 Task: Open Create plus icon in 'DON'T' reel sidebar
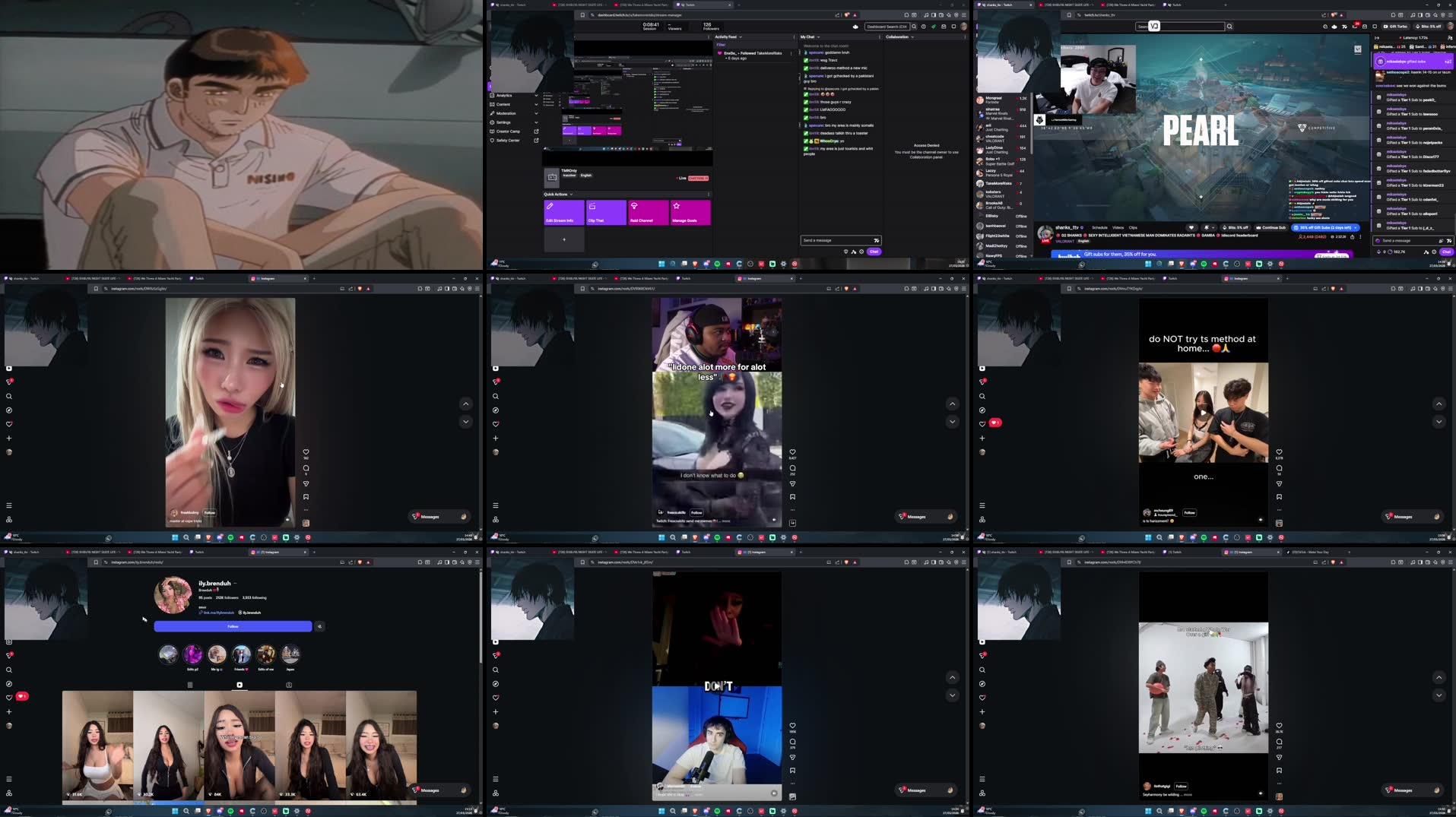pyautogui.click(x=496, y=712)
